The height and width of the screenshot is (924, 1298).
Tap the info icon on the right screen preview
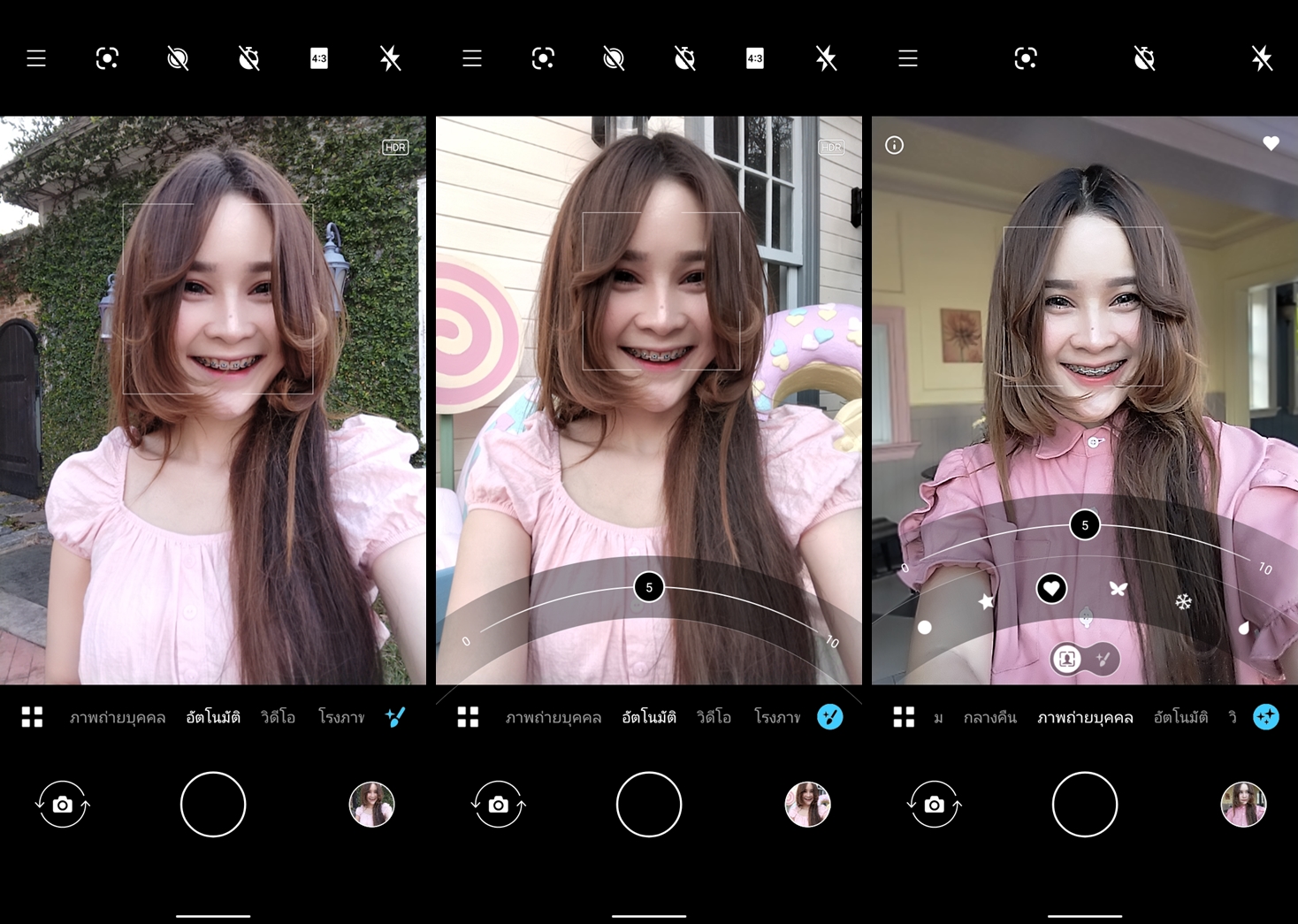(895, 145)
